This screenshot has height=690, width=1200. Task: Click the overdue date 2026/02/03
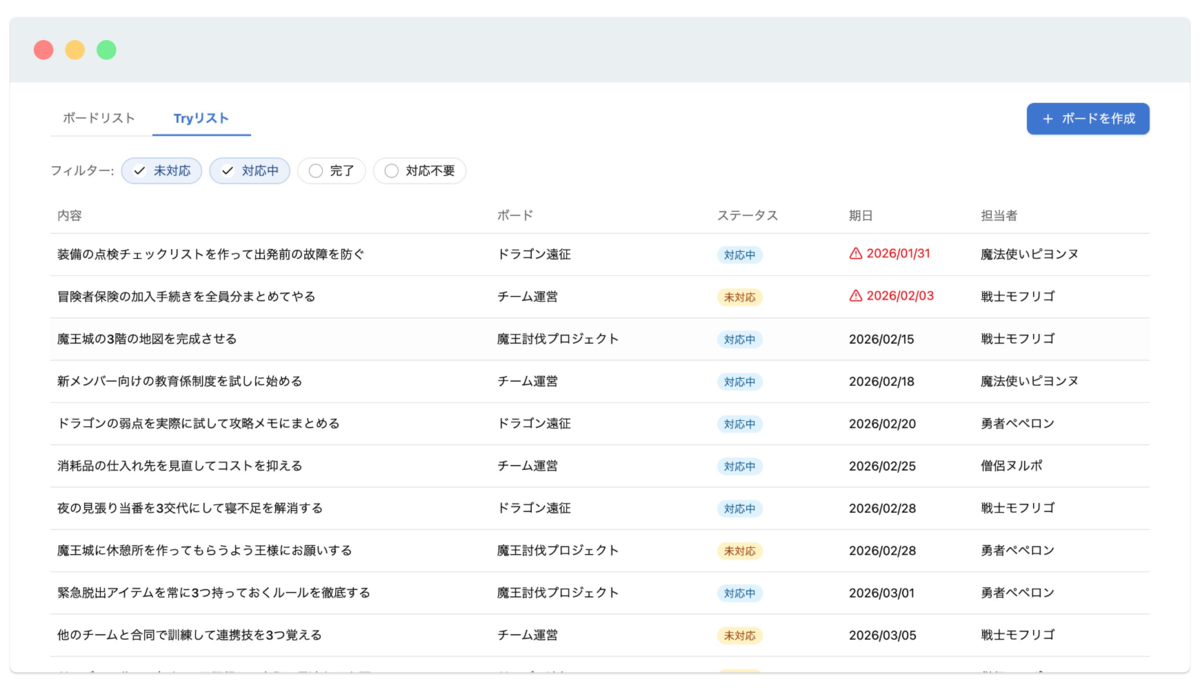pos(900,296)
